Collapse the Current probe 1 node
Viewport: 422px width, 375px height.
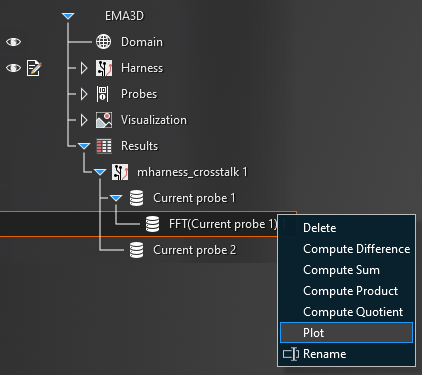116,198
